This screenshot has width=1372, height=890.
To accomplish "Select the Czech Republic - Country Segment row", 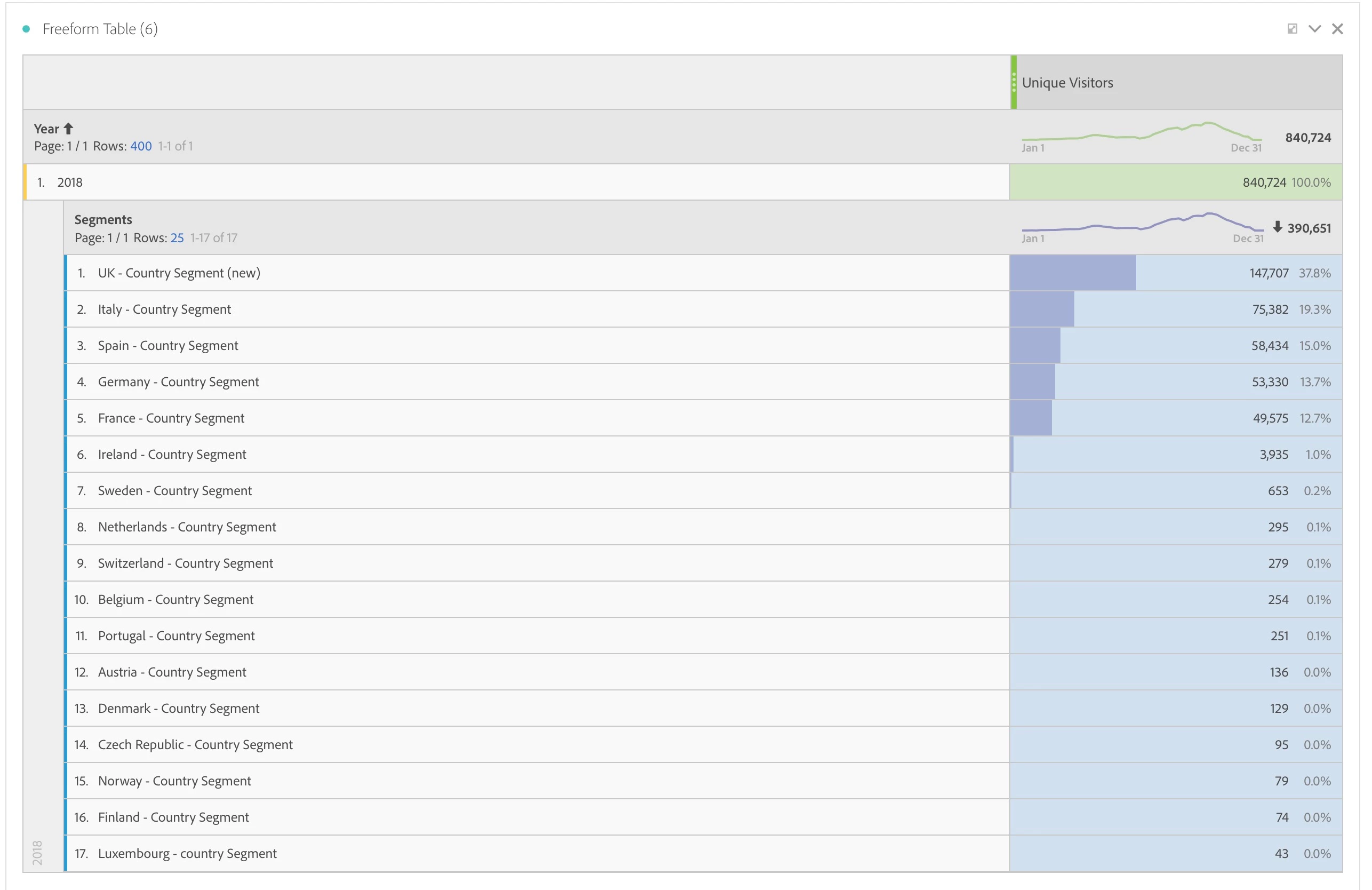I will pyautogui.click(x=195, y=745).
